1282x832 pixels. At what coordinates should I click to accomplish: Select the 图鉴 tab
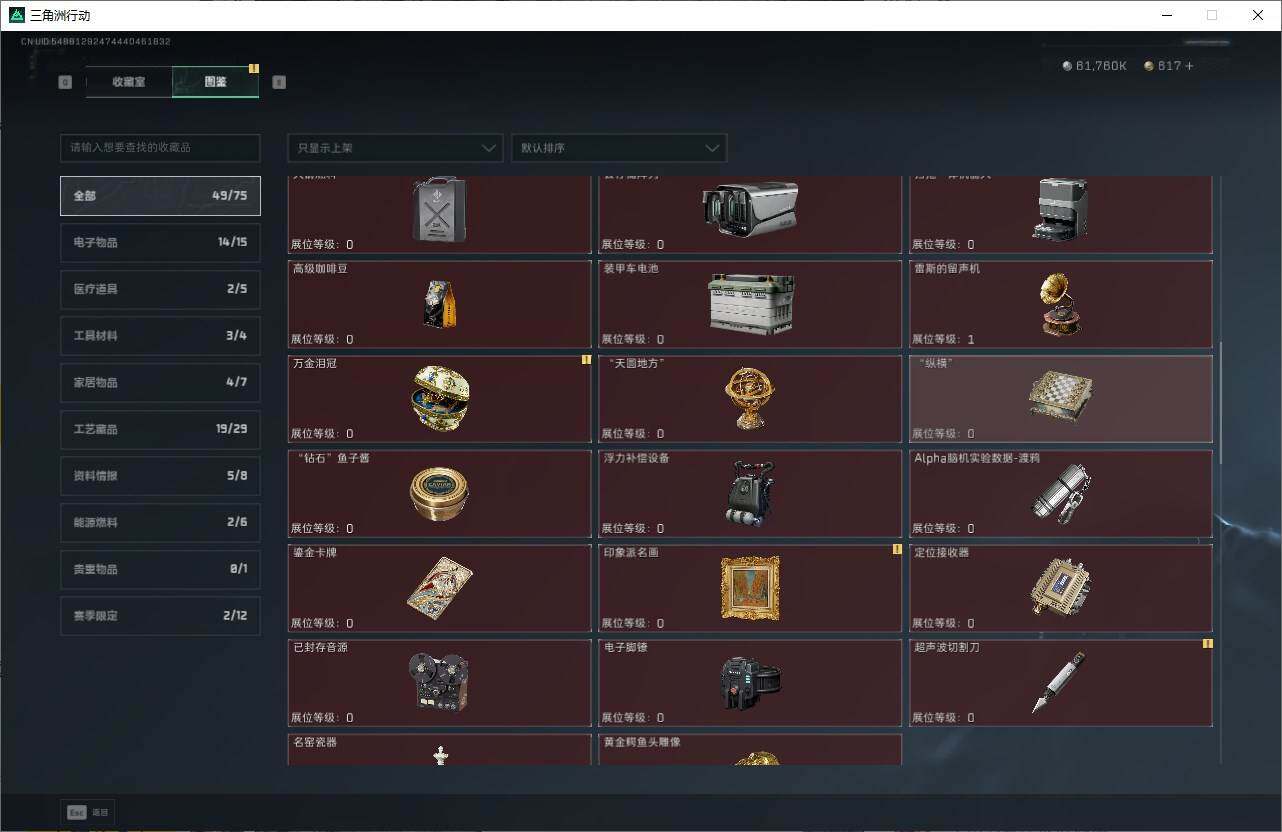pos(214,82)
